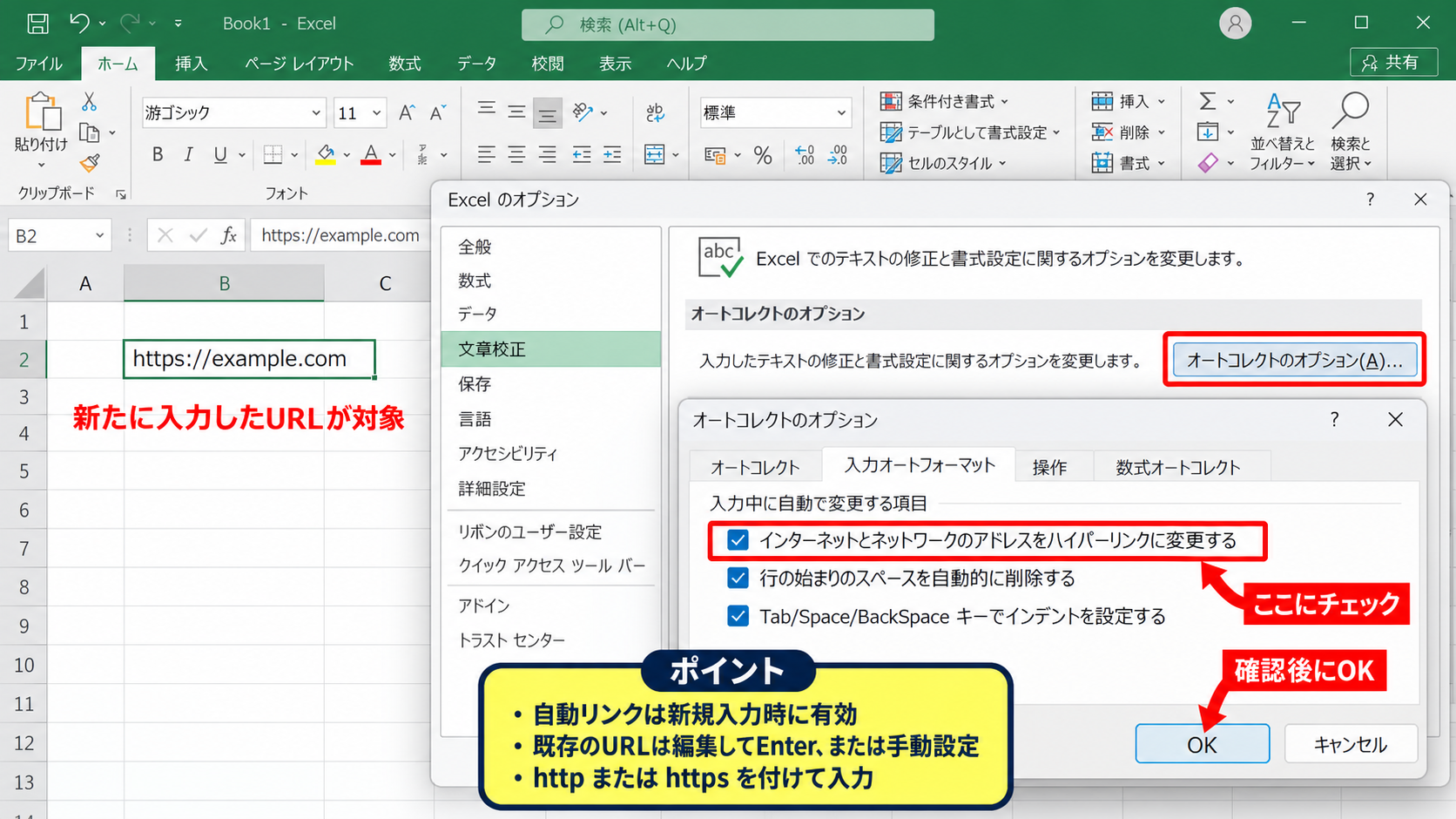
Task: Click the Format Painter brush icon
Action: [89, 163]
